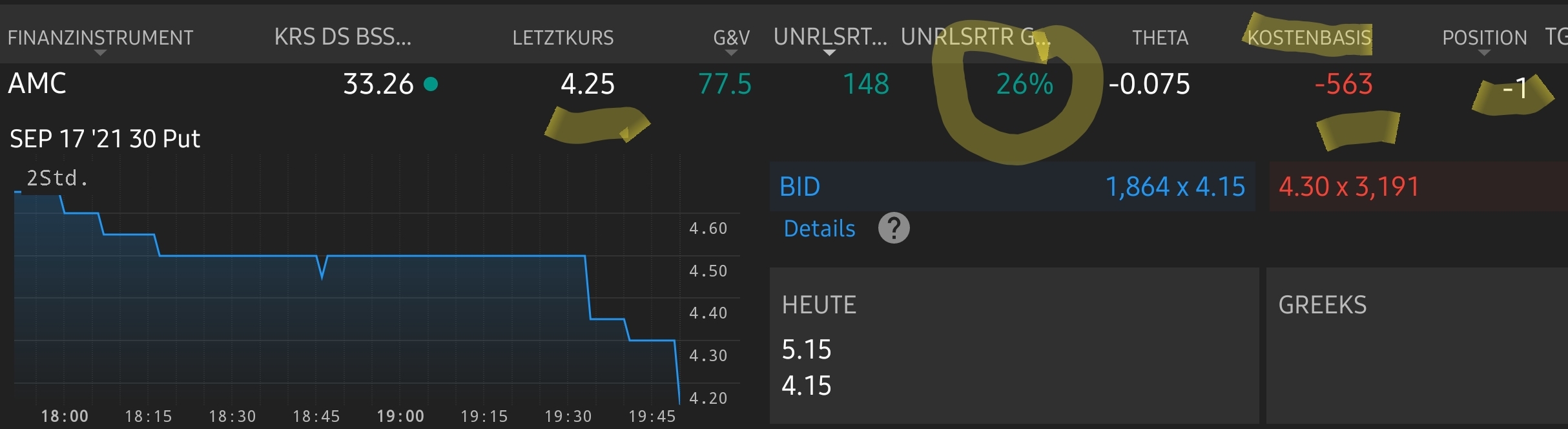Viewport: 1568px width, 429px height.
Task: Click the 26% unrealized gain value
Action: point(1024,85)
